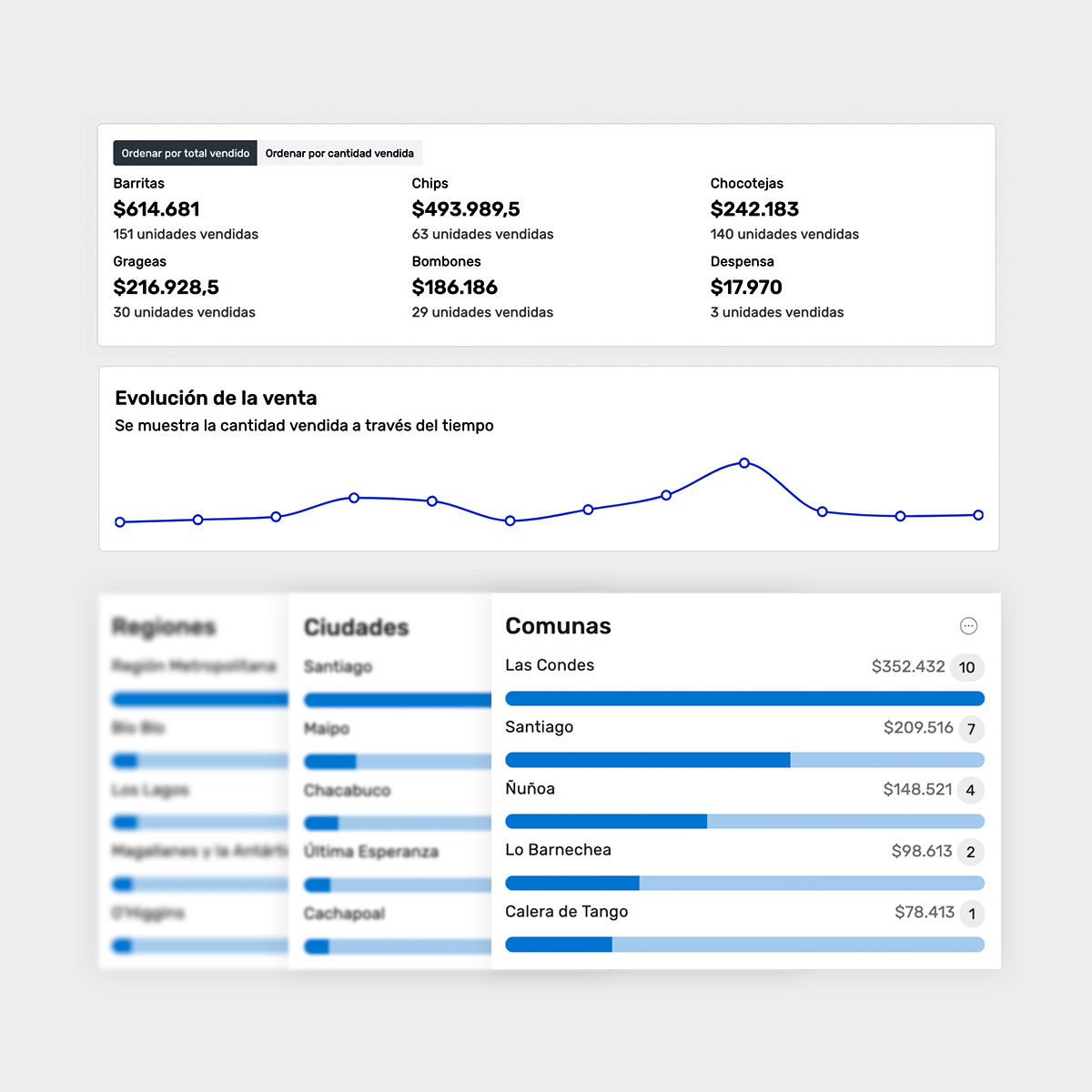
Task: Click the Lo Barnechea count badge 2
Action: pos(970,852)
